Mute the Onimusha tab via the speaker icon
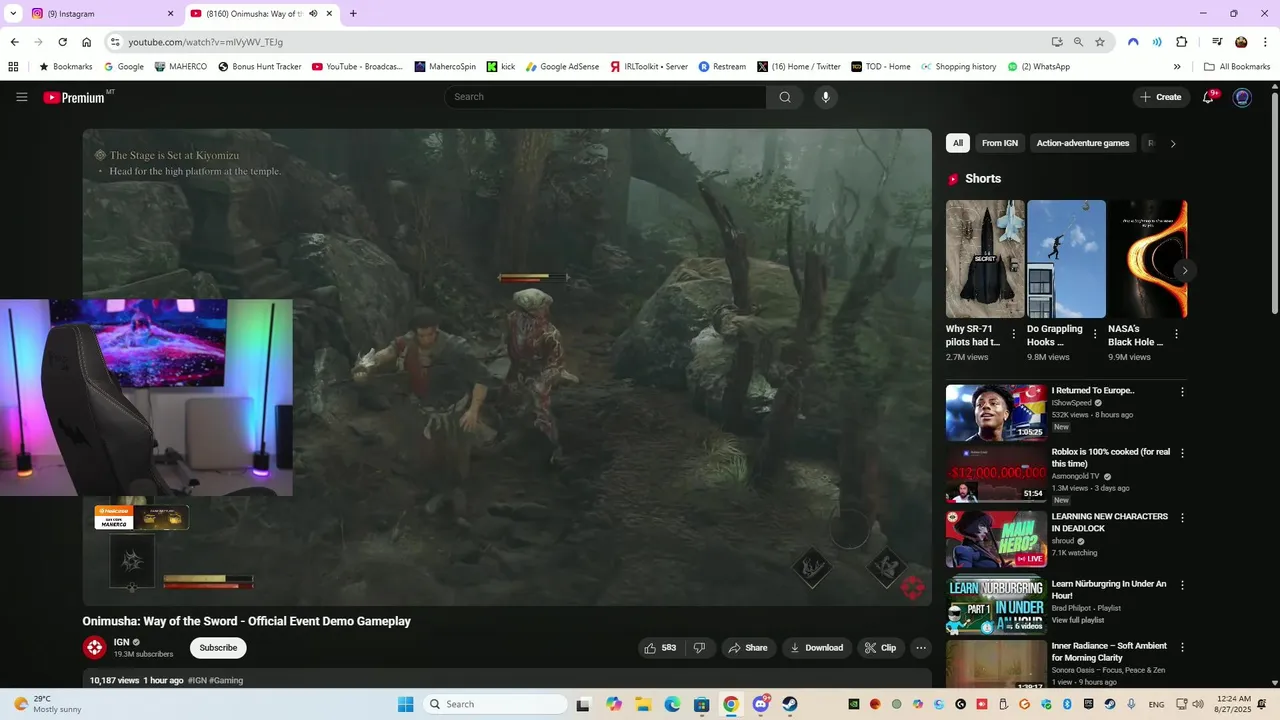1280x720 pixels. pos(313,14)
